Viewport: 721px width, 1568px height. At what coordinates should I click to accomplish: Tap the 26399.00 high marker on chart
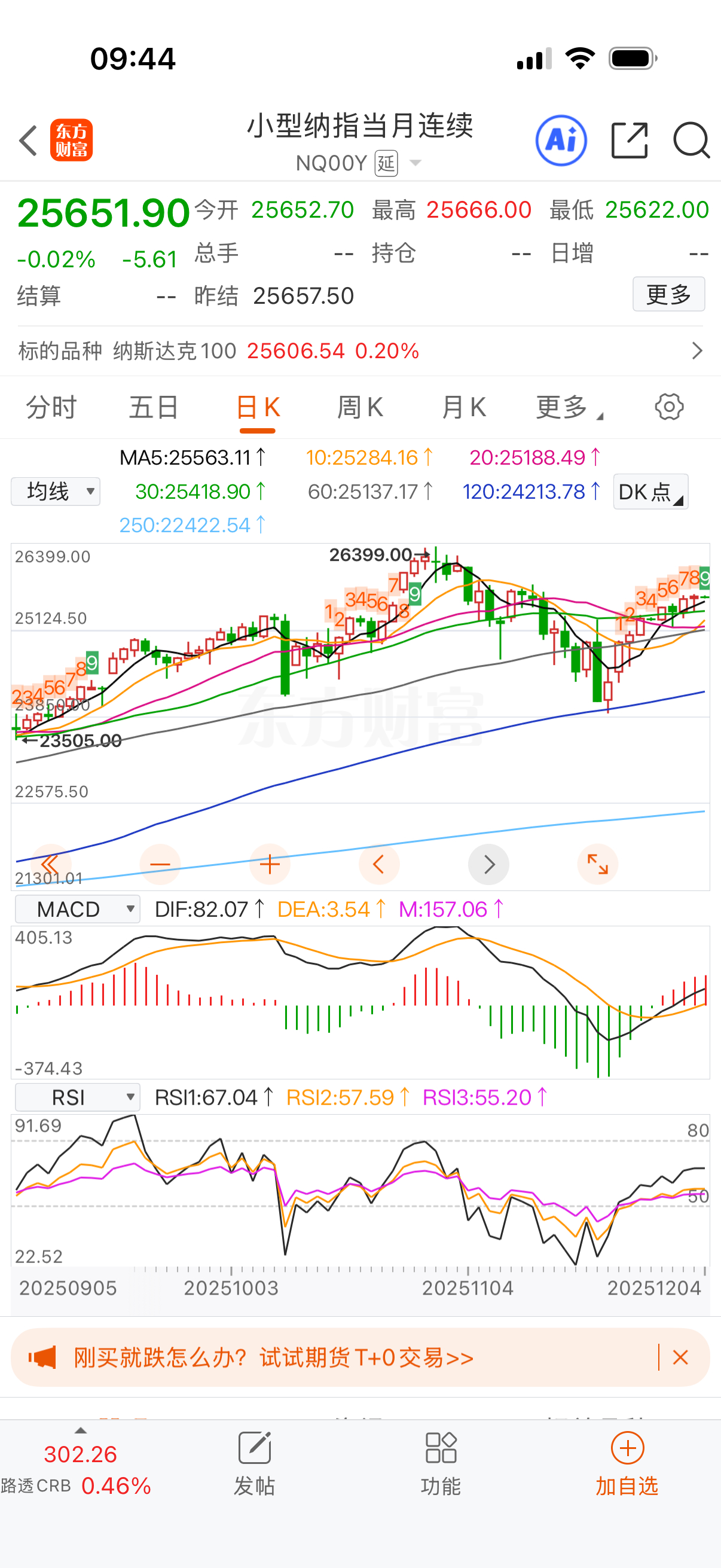click(x=380, y=554)
